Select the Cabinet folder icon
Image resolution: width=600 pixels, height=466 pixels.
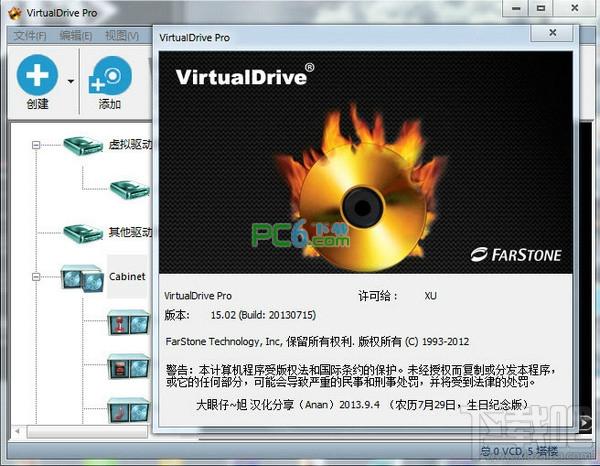82,278
